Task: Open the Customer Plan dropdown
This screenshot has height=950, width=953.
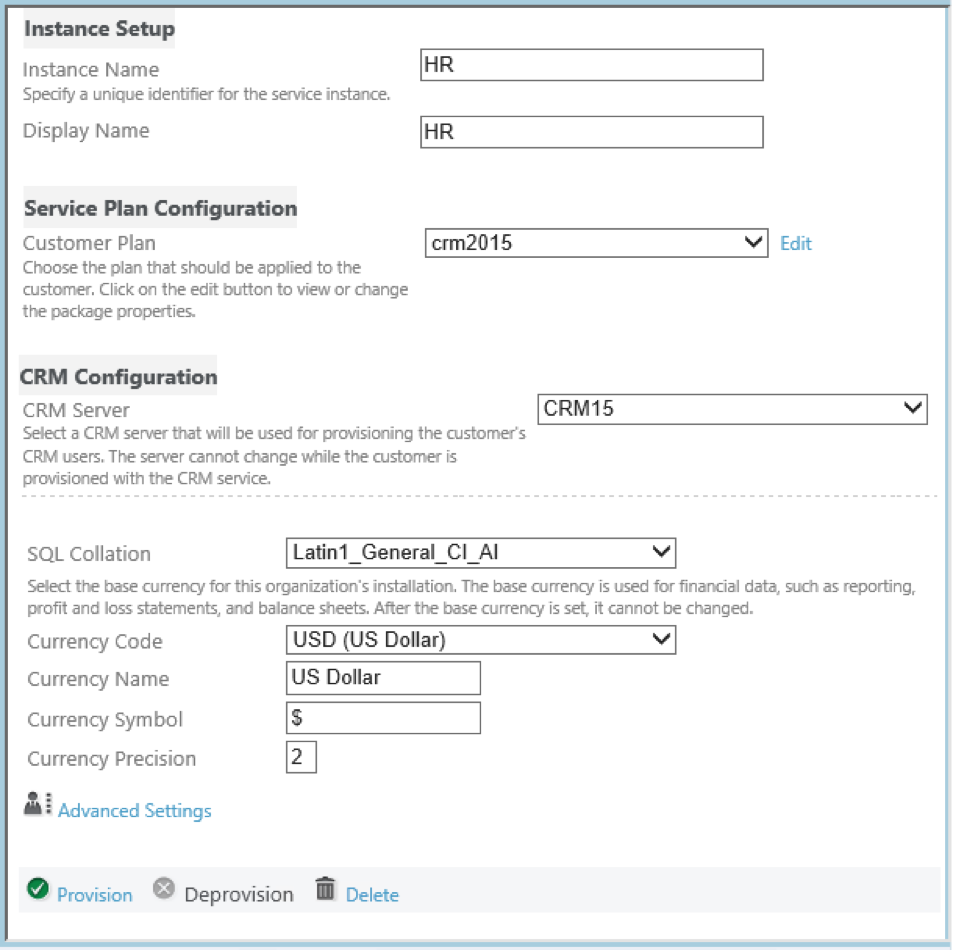Action: (596, 243)
